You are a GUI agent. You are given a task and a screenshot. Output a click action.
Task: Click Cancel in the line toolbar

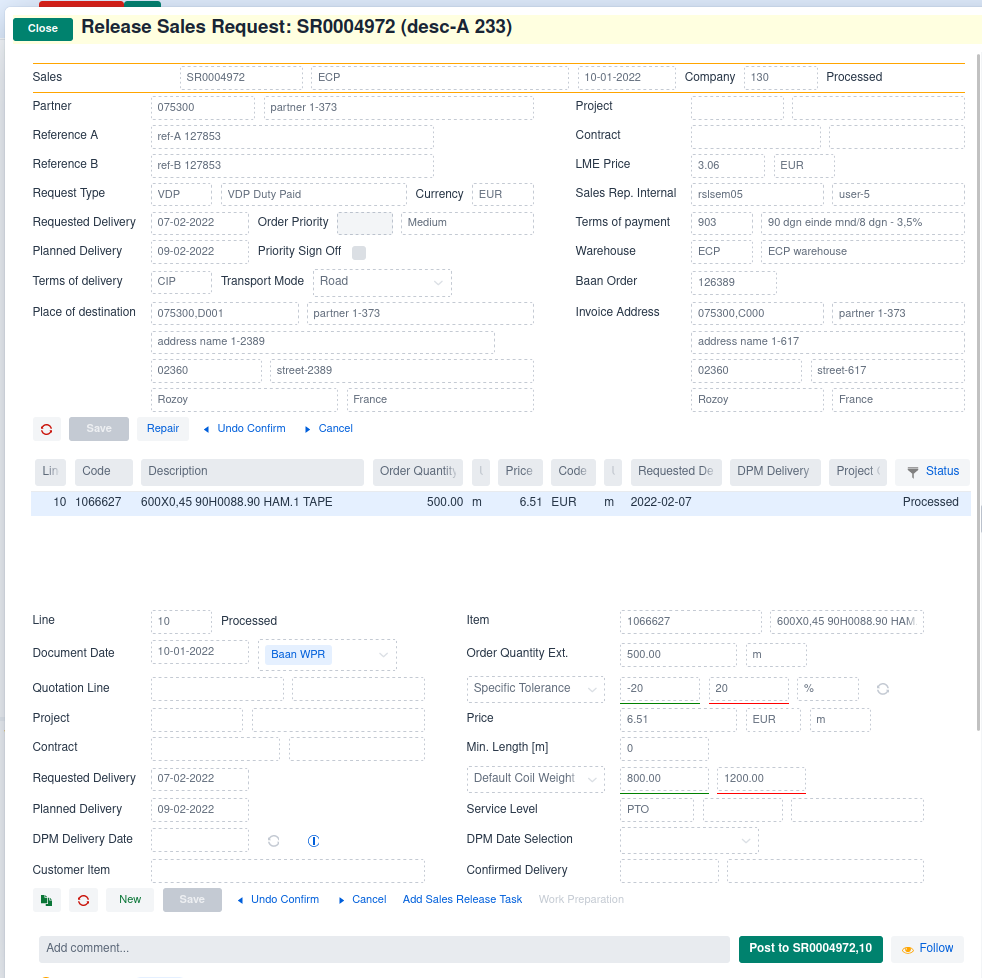click(x=363, y=900)
